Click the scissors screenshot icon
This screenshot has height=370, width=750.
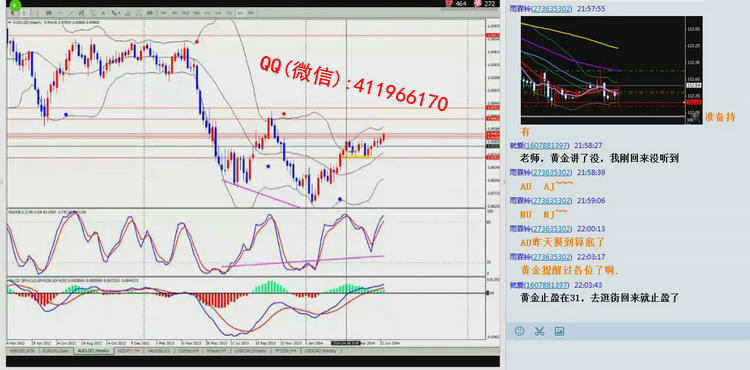click(x=540, y=331)
